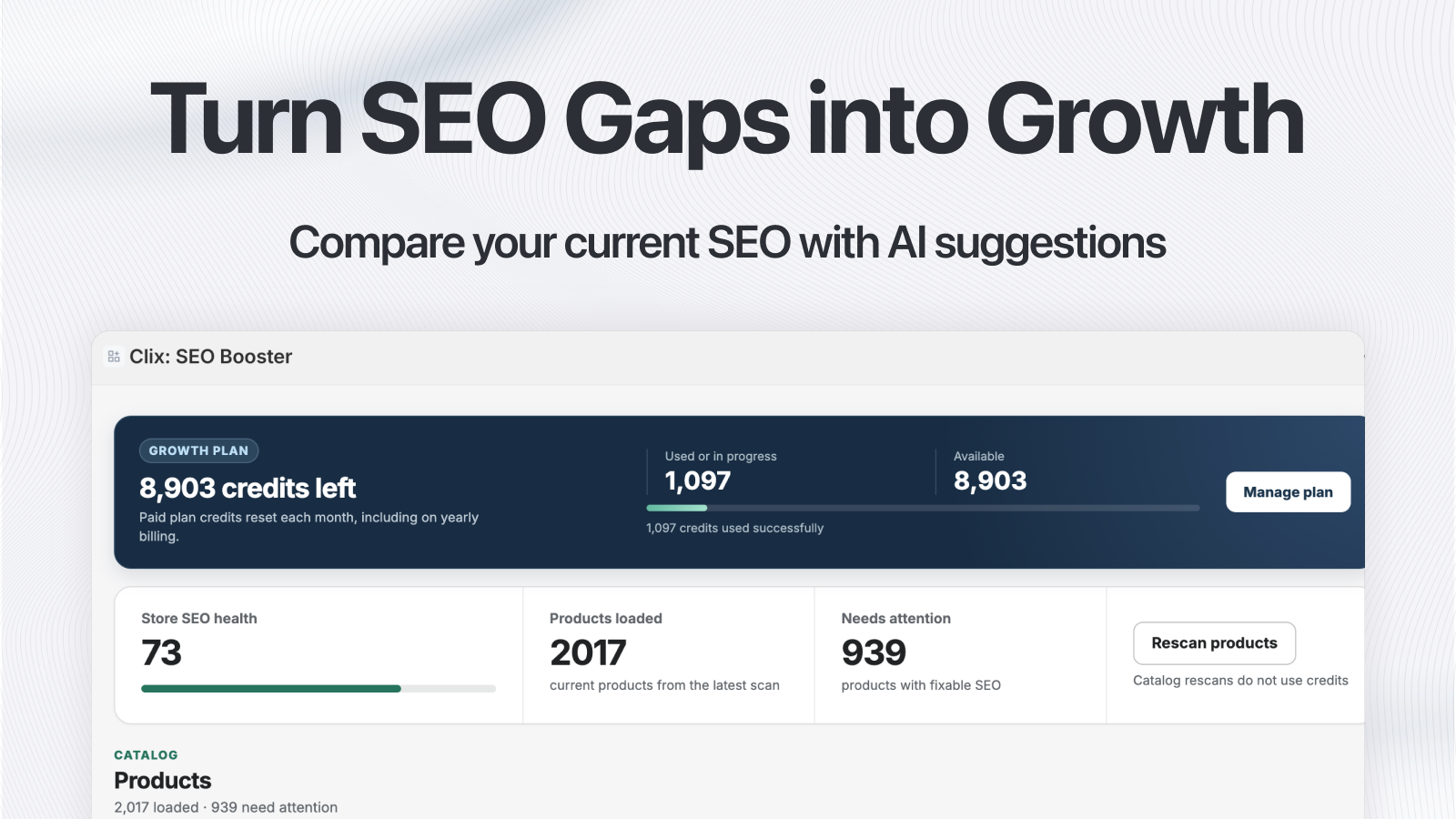Click the credits usage progress bar

(x=923, y=508)
